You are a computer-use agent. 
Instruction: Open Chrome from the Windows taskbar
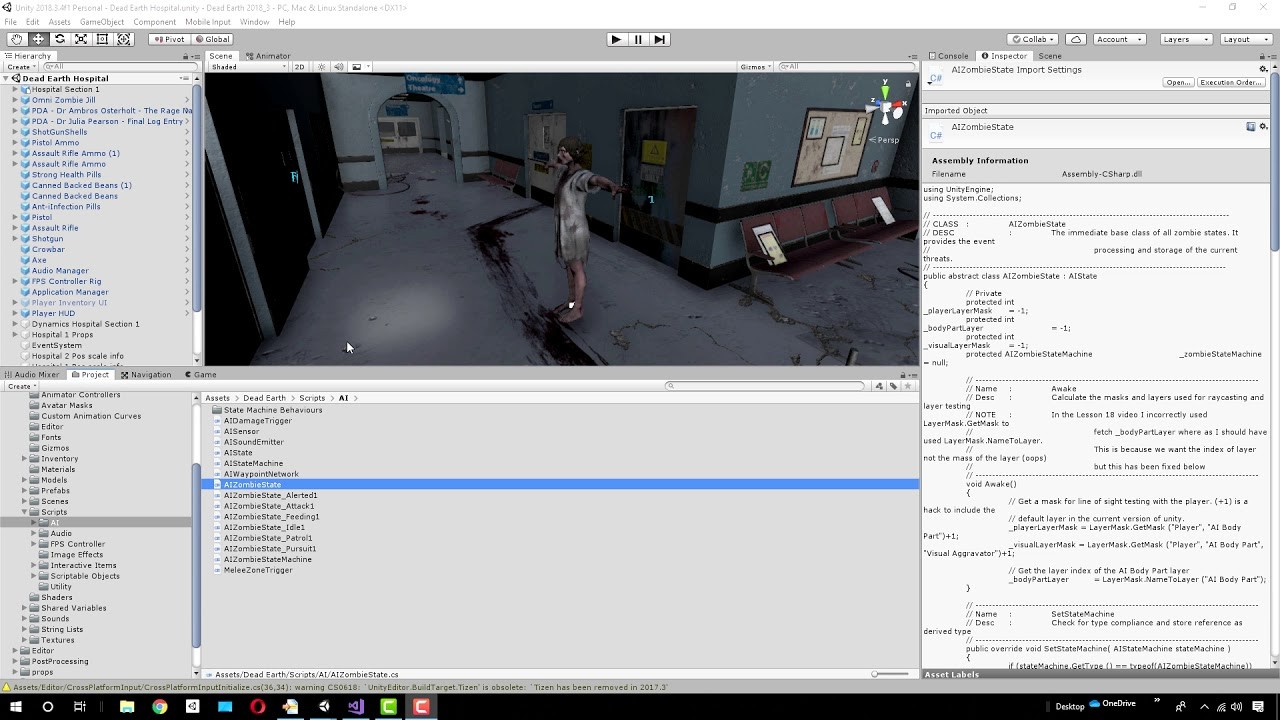tap(160, 706)
